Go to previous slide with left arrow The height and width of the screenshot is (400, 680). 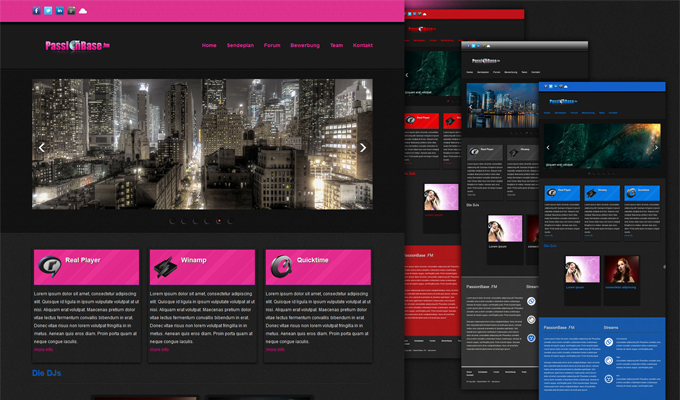pos(42,147)
